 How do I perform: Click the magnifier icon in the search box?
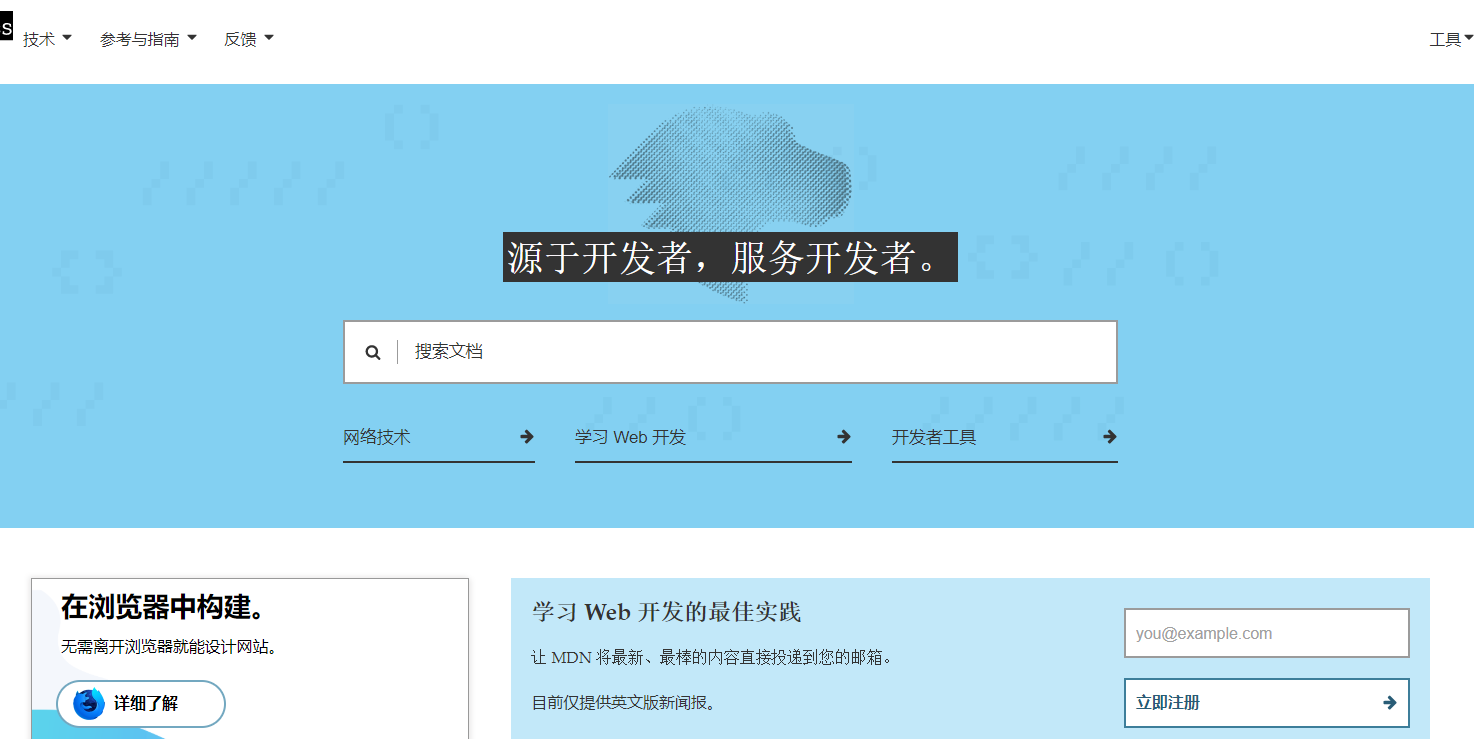pyautogui.click(x=373, y=352)
